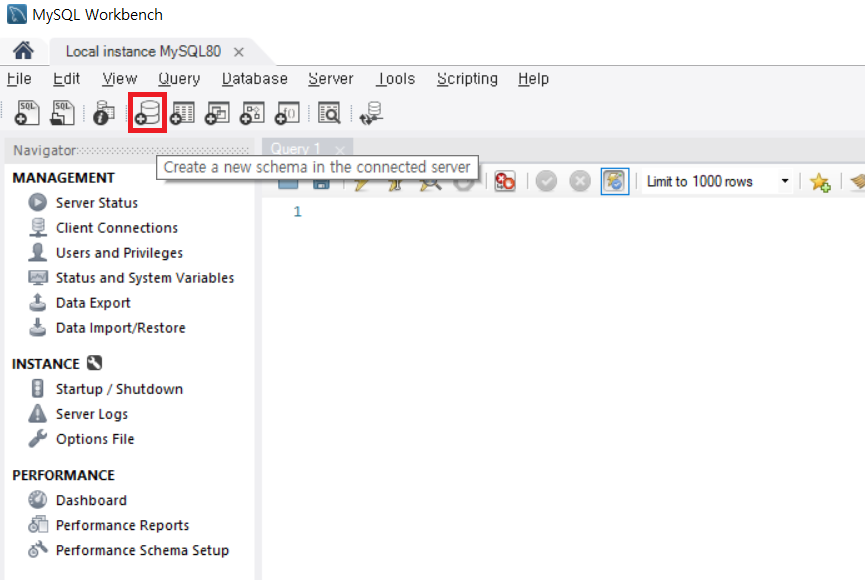Open the Scripting menu
This screenshot has width=865, height=580.
pos(467,79)
